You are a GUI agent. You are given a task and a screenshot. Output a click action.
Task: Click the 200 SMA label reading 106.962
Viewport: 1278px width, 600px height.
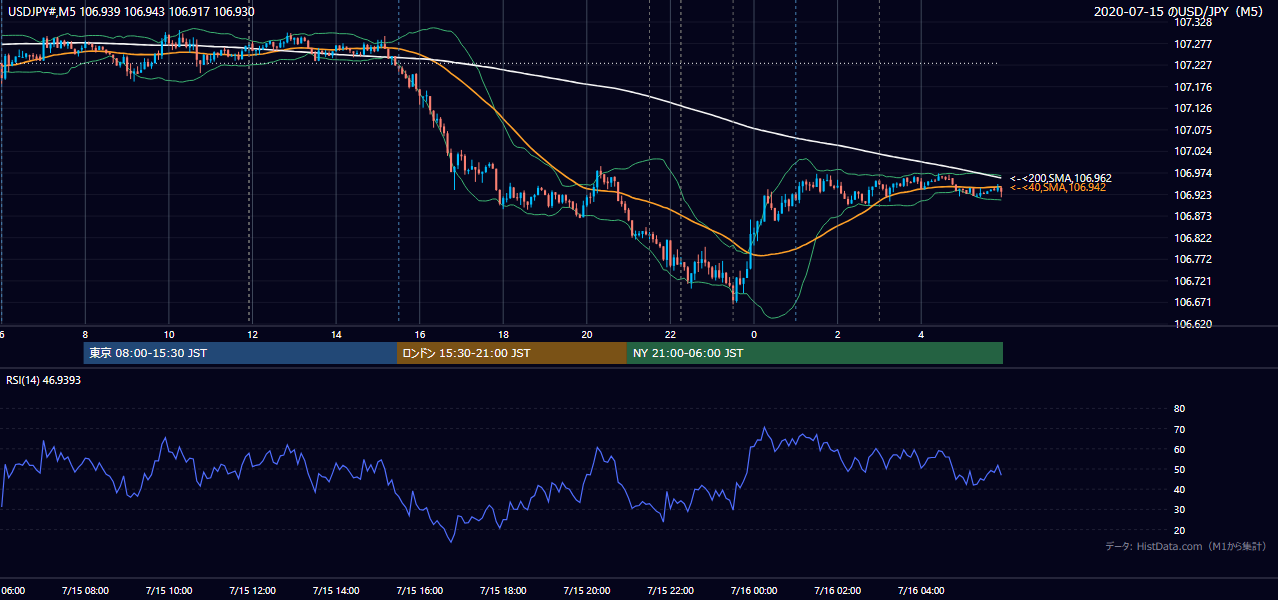[1061, 178]
